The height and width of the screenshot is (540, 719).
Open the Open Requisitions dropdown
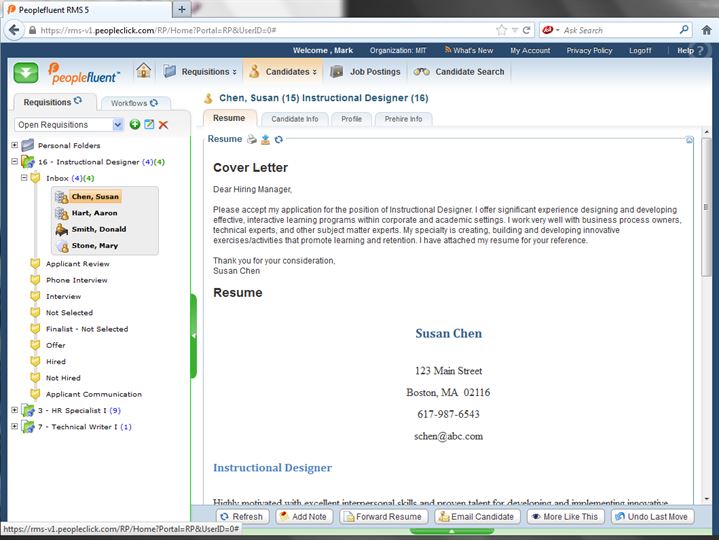[x=118, y=124]
